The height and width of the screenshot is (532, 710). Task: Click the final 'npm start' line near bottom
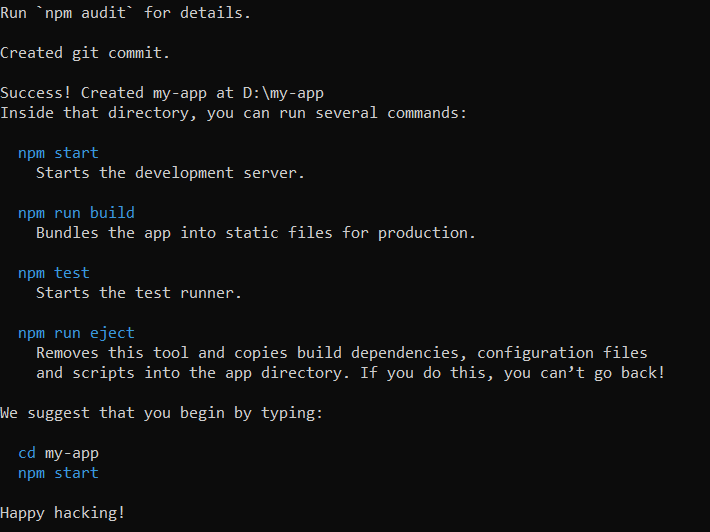[x=58, y=474]
